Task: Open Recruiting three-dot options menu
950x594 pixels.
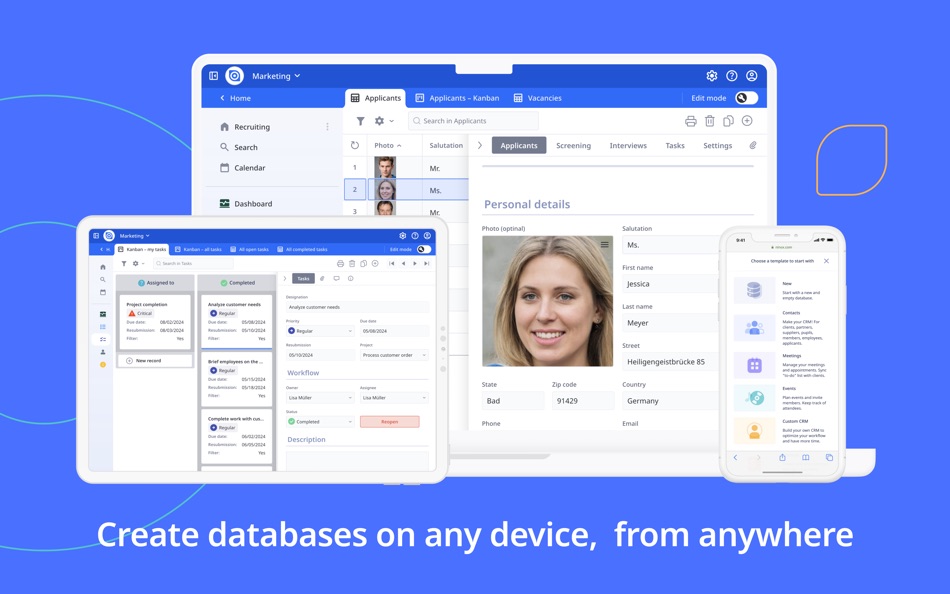Action: pos(327,127)
